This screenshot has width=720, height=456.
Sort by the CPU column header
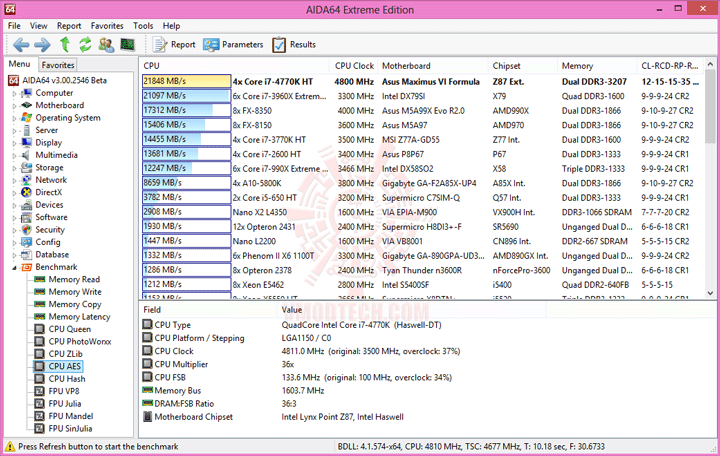(x=235, y=66)
